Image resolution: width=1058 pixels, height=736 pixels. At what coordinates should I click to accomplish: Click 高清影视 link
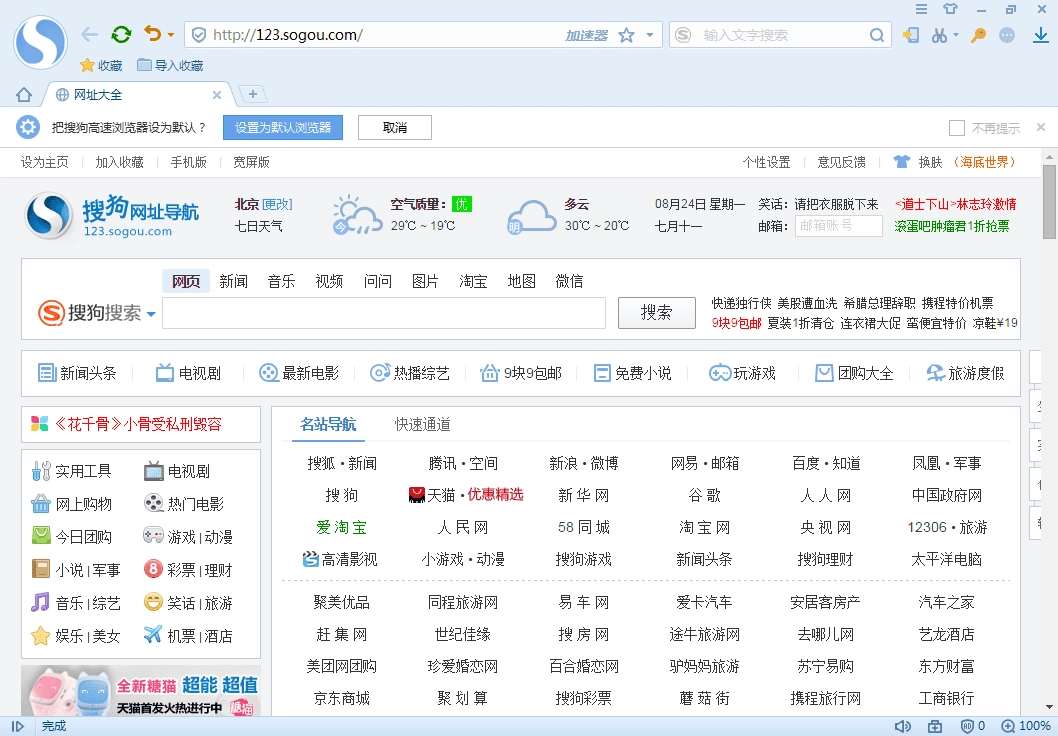click(x=340, y=559)
